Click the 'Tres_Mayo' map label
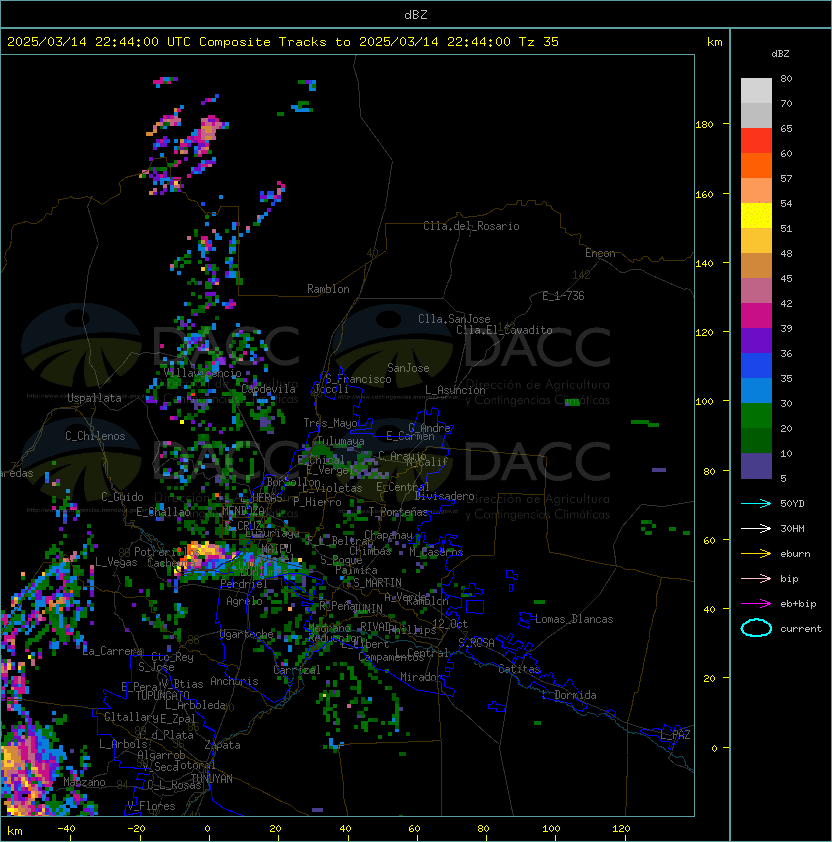 point(330,423)
